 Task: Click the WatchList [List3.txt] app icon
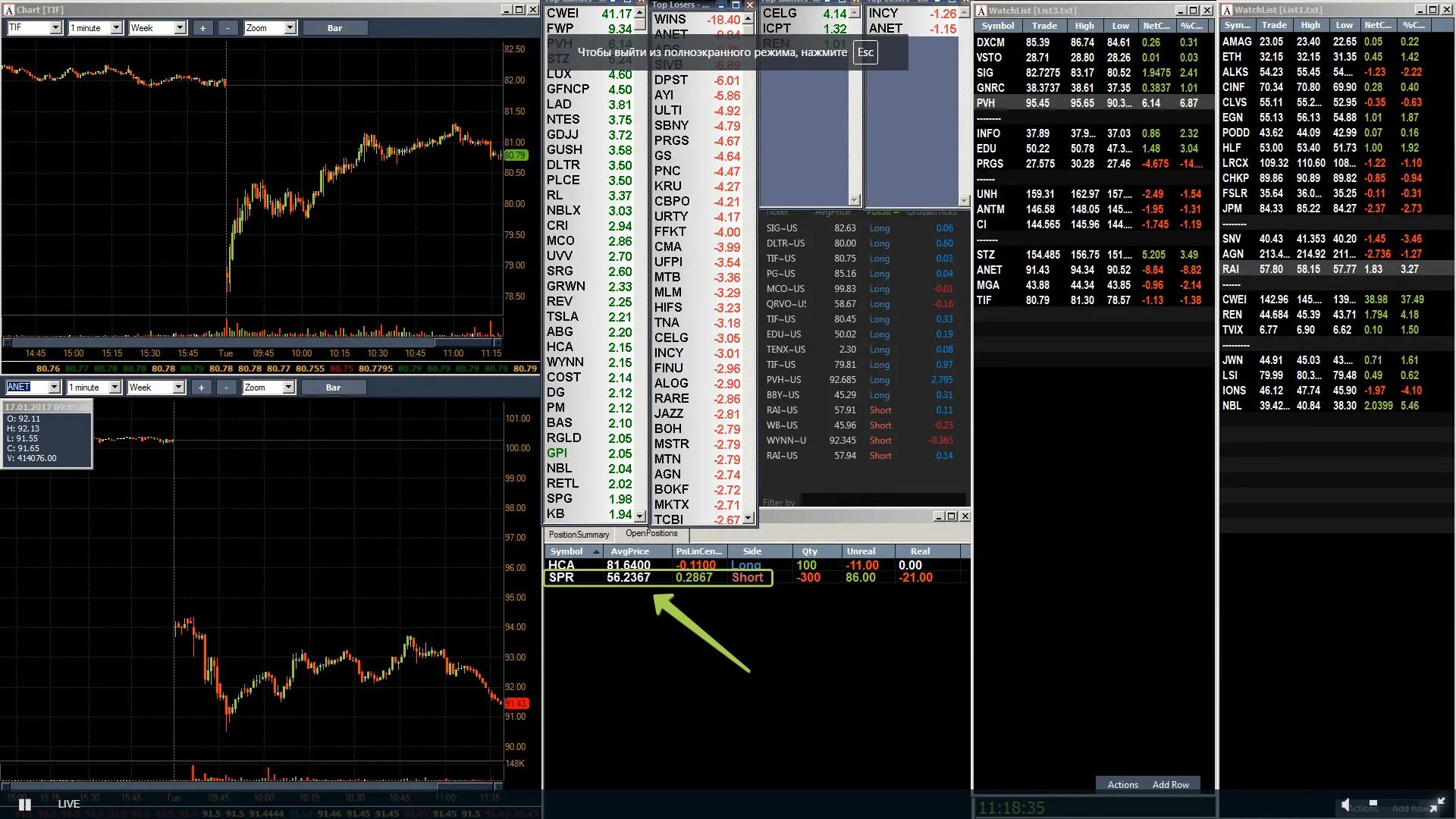[981, 11]
